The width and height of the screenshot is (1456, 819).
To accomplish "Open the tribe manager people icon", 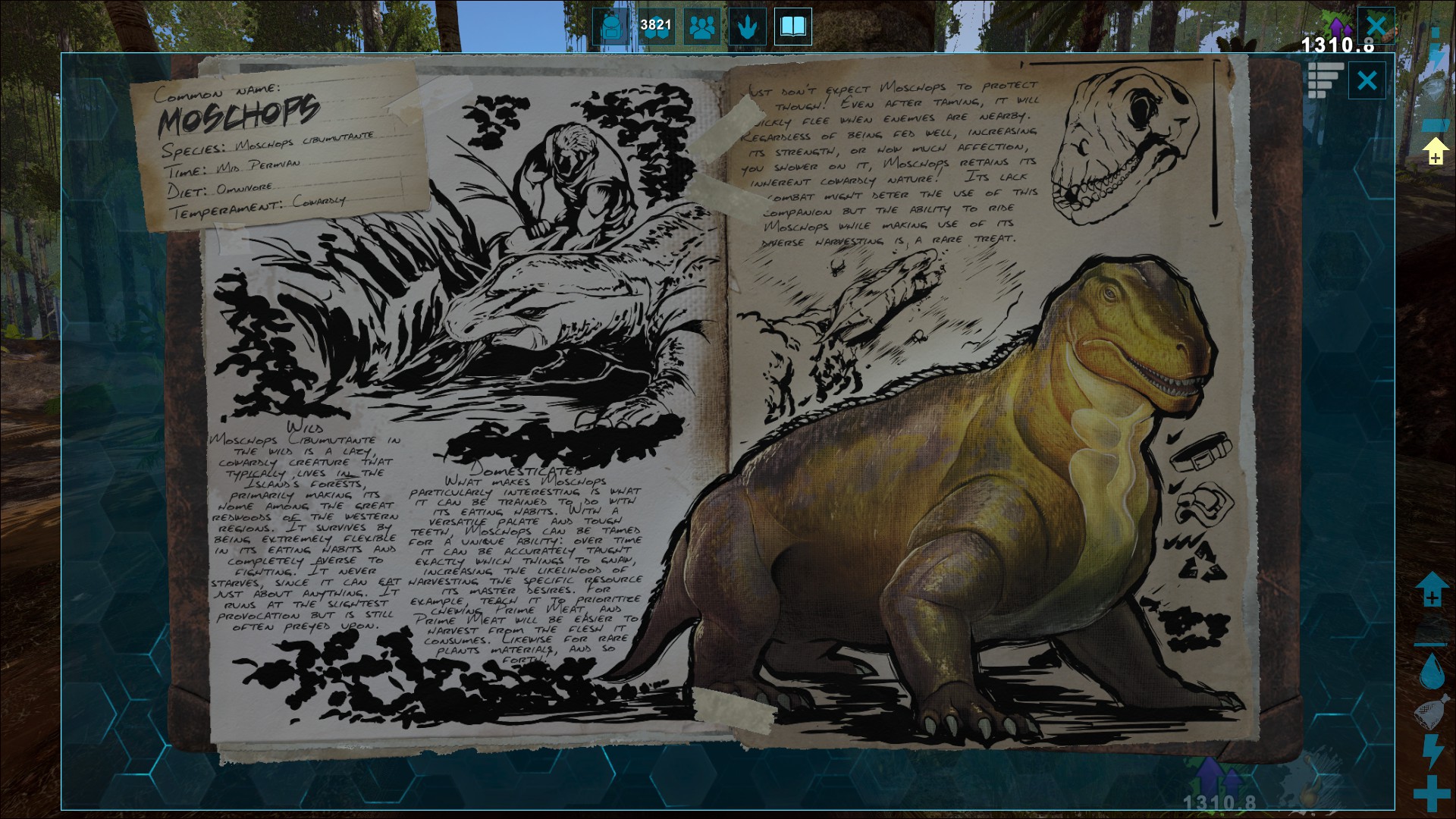I will tap(702, 27).
